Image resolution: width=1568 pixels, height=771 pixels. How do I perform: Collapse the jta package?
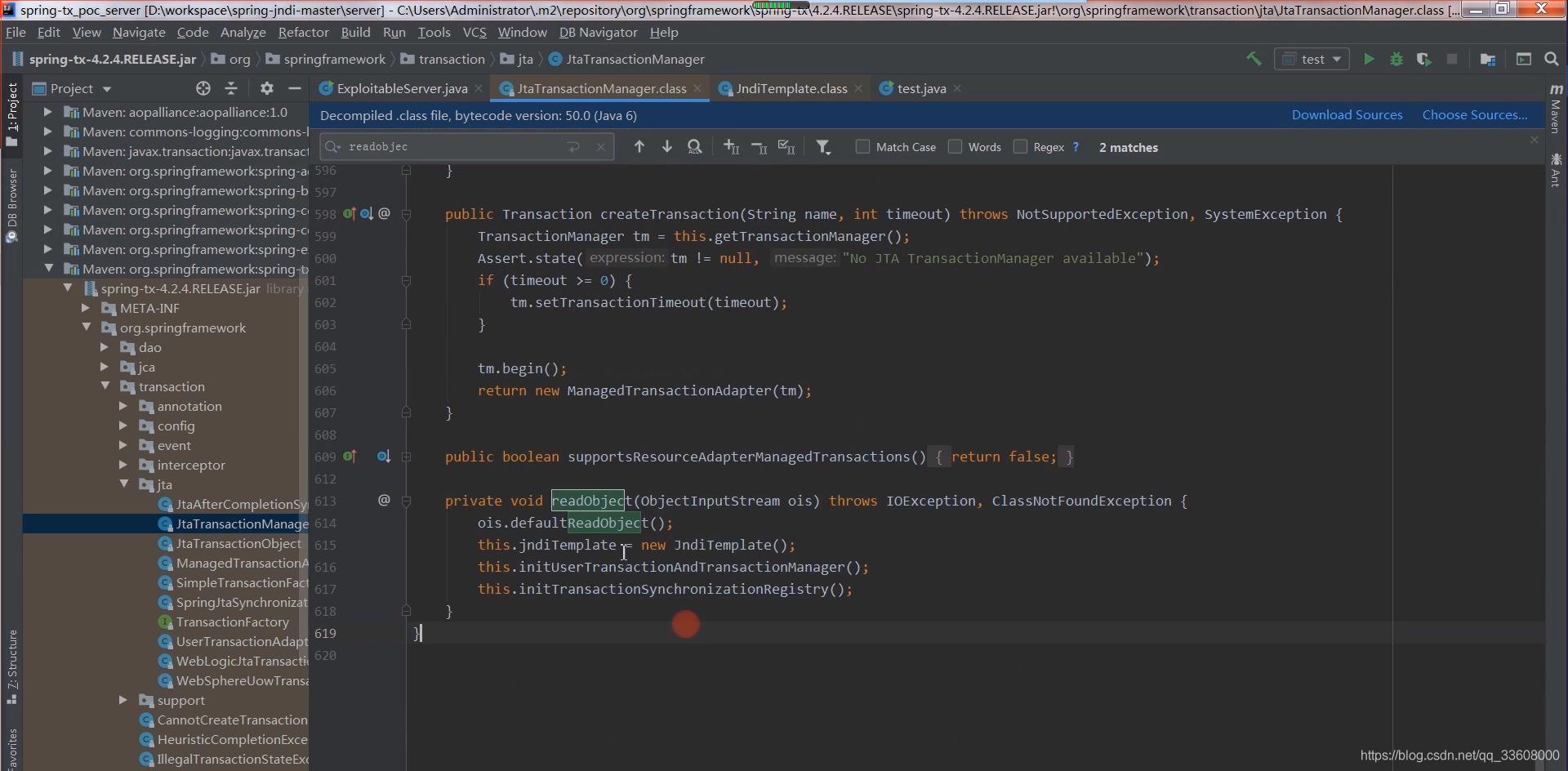[124, 484]
